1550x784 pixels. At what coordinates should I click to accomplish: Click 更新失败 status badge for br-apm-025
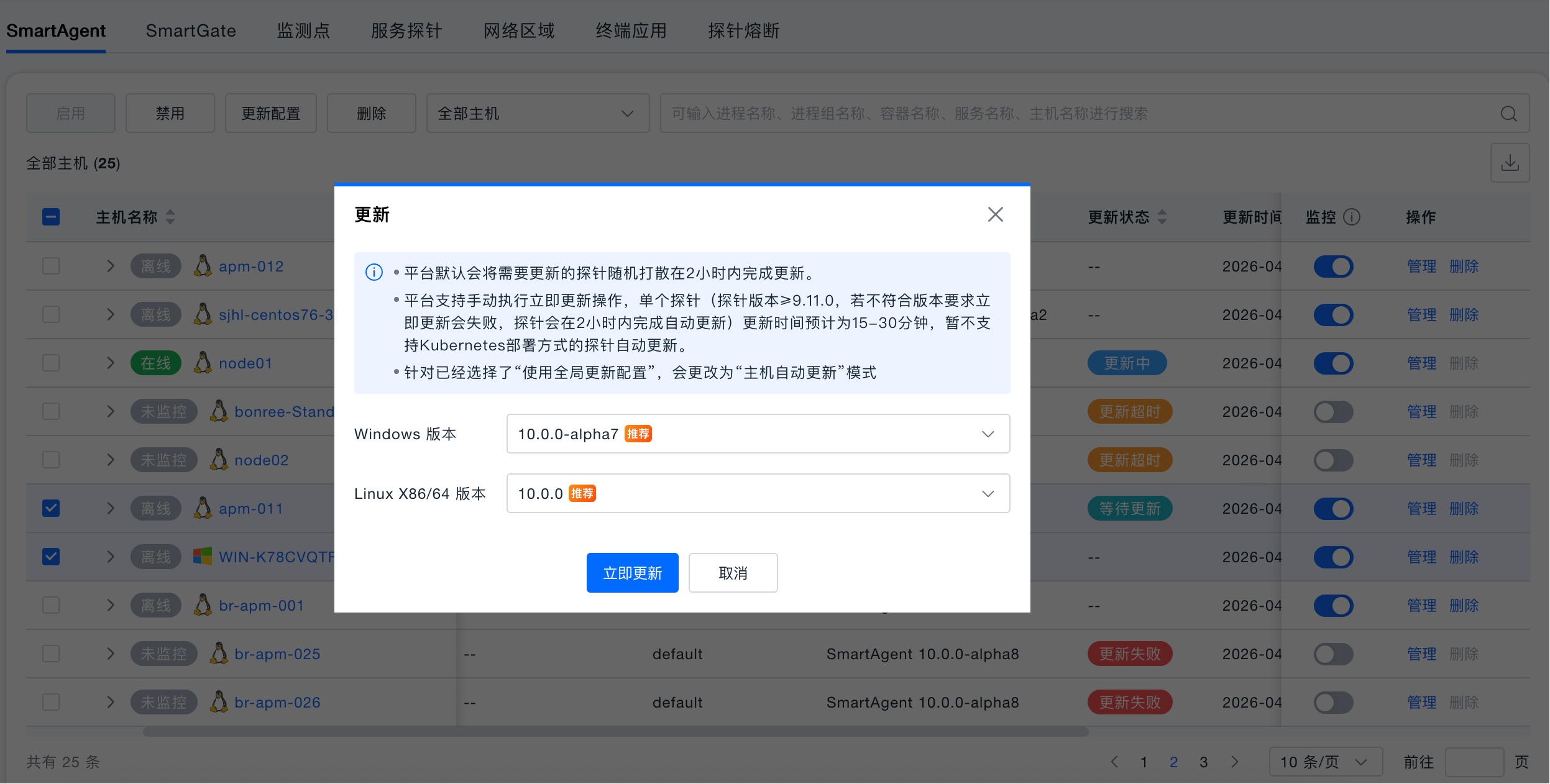[x=1129, y=654]
